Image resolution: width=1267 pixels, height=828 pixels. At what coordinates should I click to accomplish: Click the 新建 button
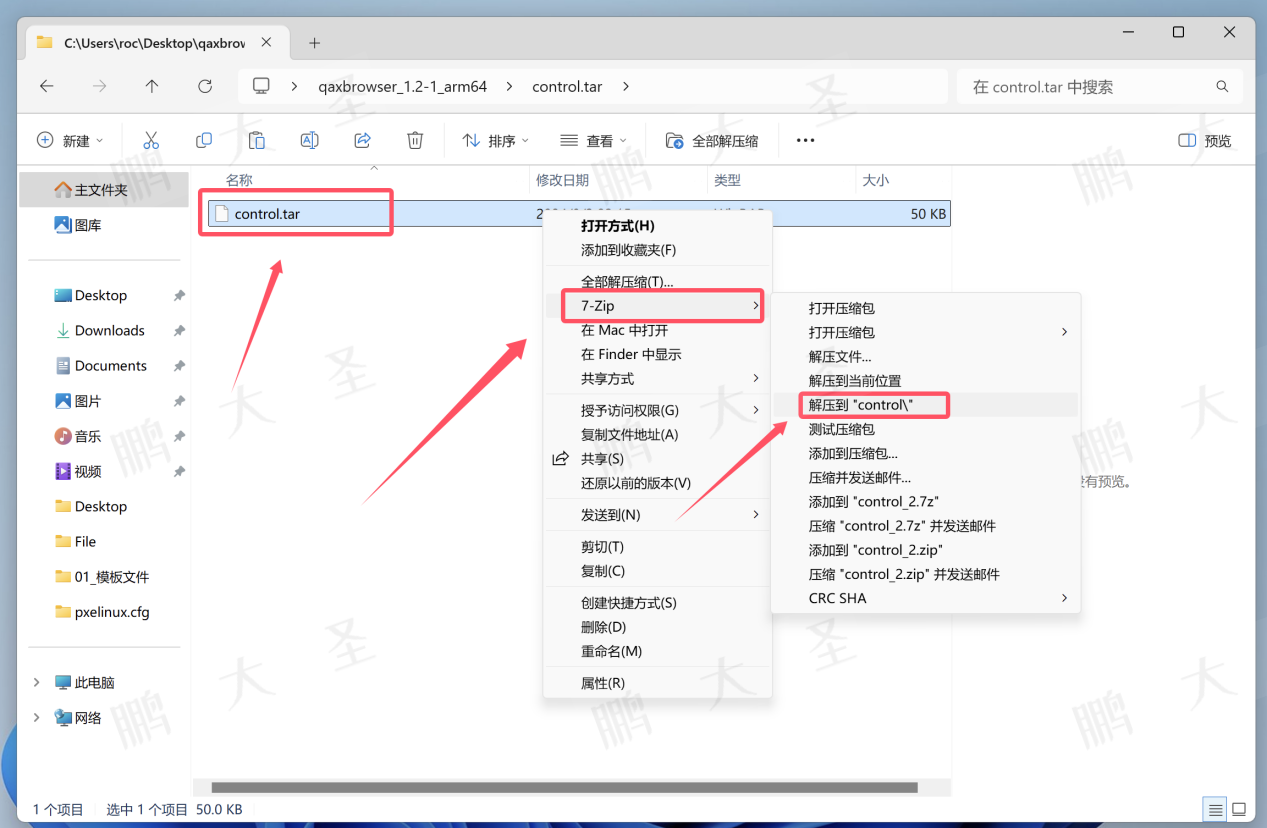tap(70, 141)
